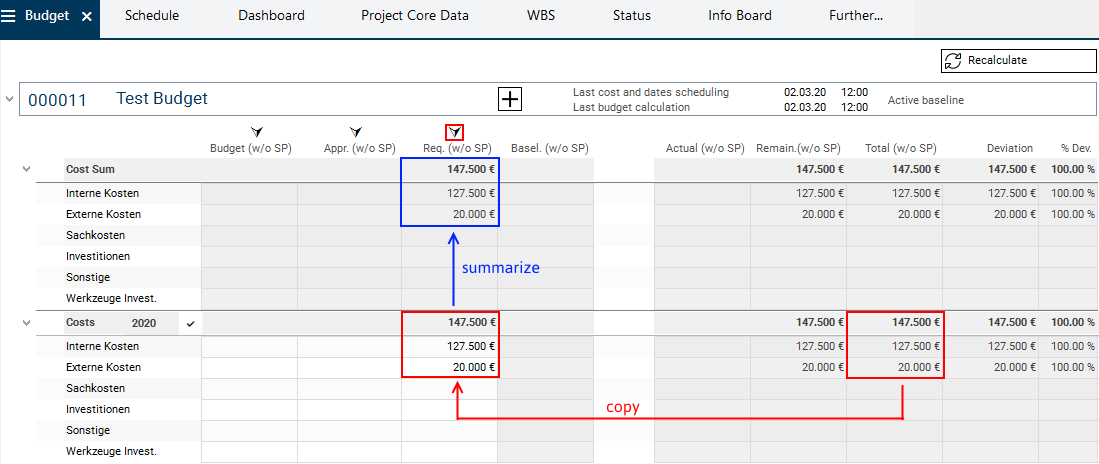This screenshot has height=464, width=1099.
Task: Select the Info Board tab
Action: point(739,16)
